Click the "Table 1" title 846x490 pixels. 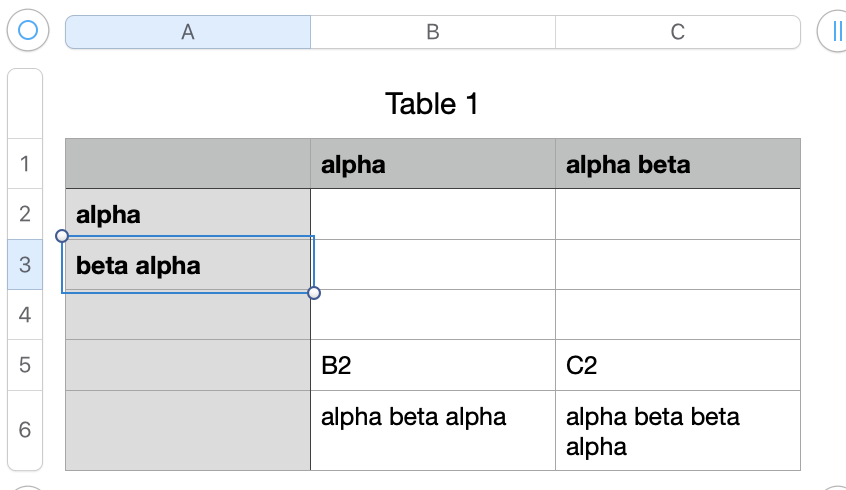pyautogui.click(x=432, y=103)
